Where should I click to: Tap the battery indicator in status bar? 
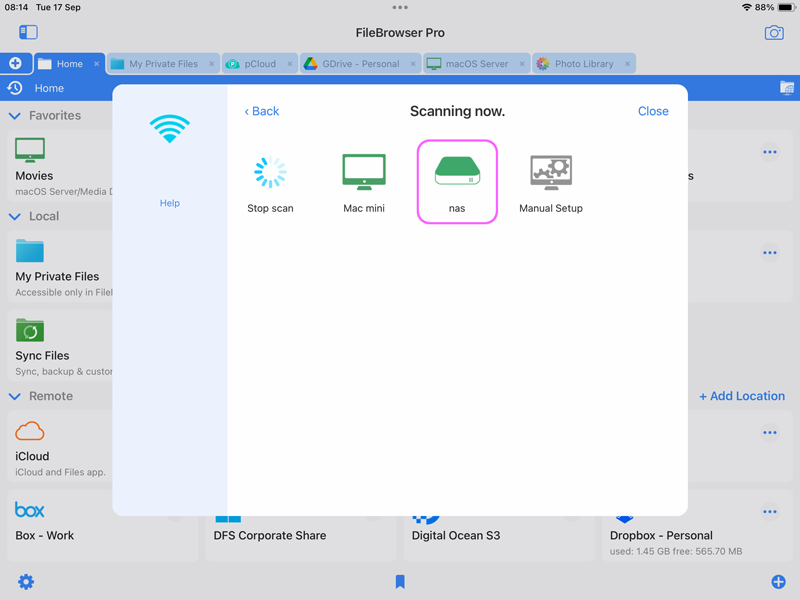786,7
